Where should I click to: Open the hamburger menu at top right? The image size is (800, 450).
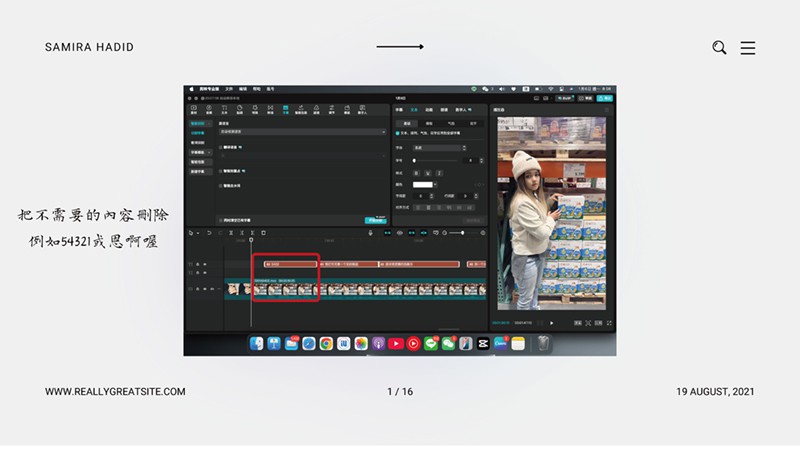tap(748, 47)
